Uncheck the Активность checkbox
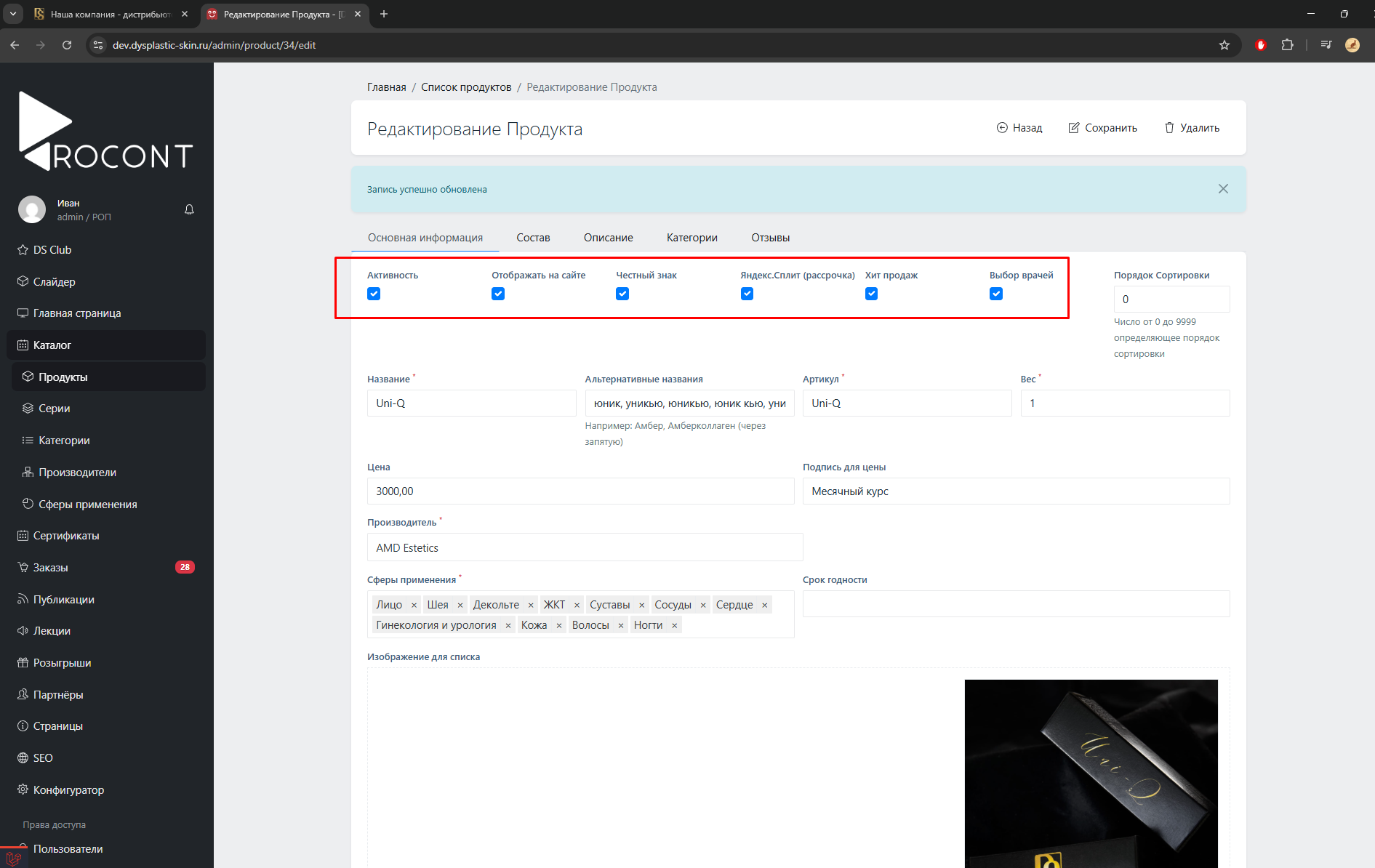The width and height of the screenshot is (1375, 868). pyautogui.click(x=374, y=294)
